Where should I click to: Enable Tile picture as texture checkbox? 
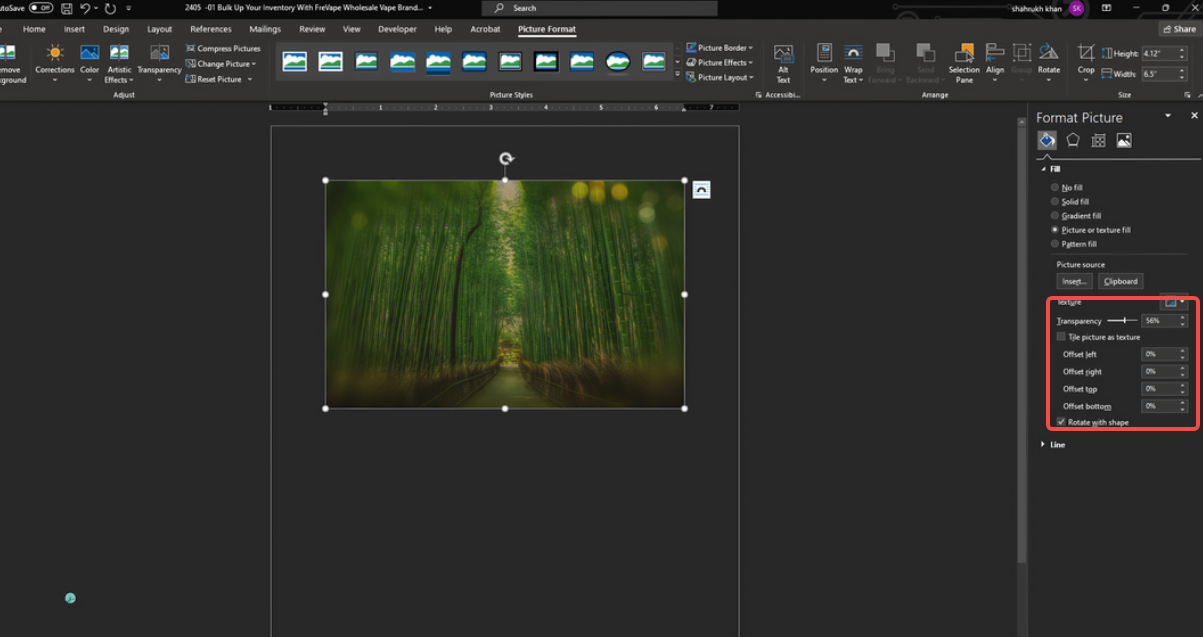(1061, 337)
